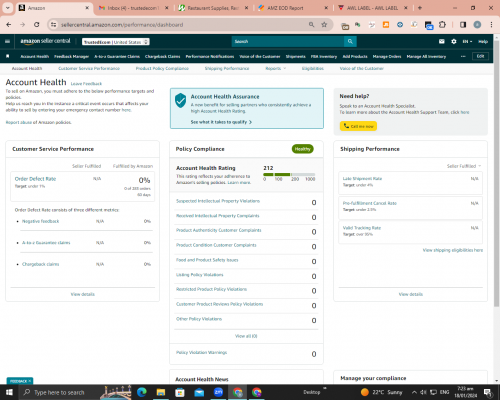
Task: Open the Chrome profile avatar
Action: pos(477,25)
